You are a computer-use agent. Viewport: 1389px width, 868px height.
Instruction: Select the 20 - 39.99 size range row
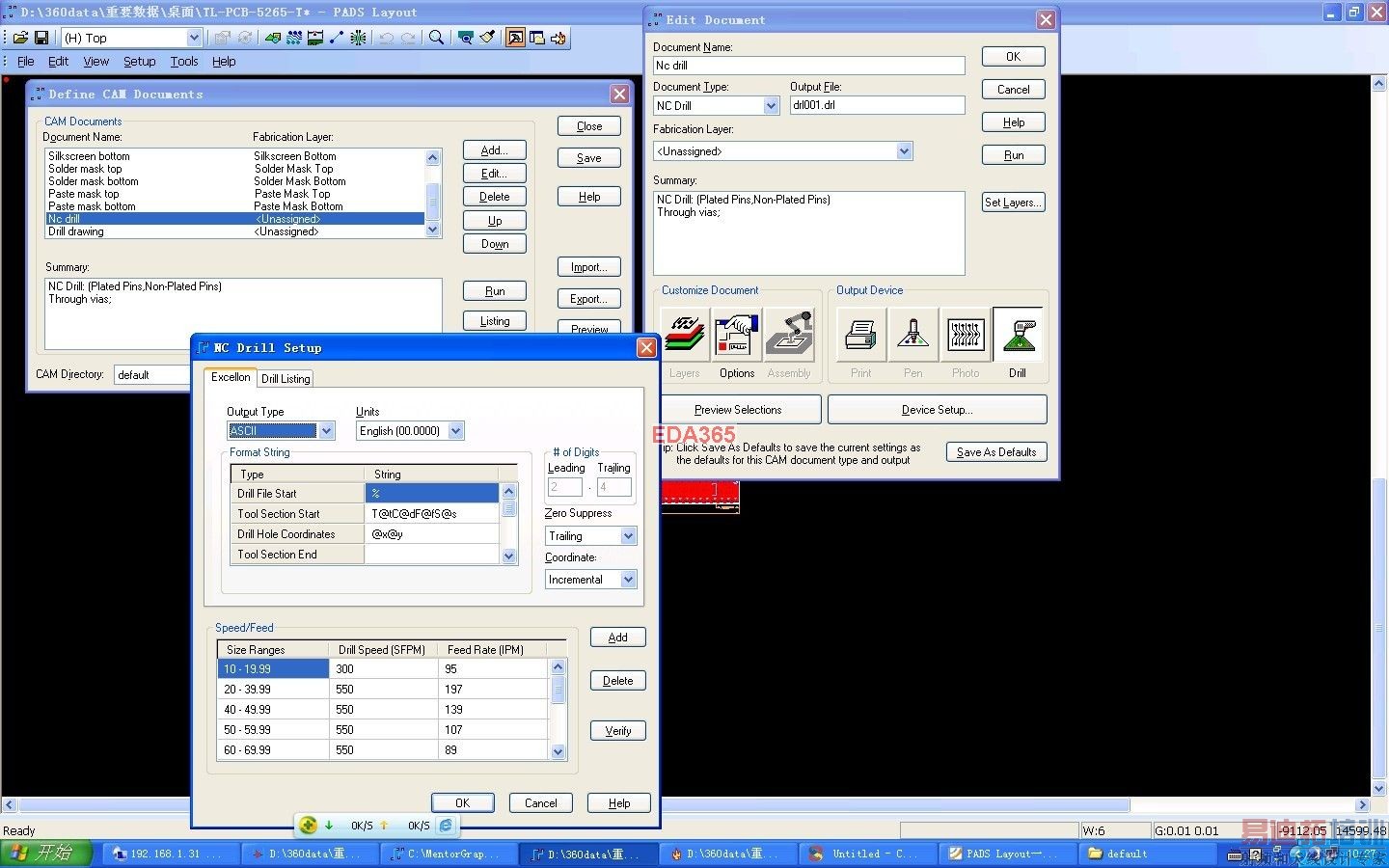(383, 690)
